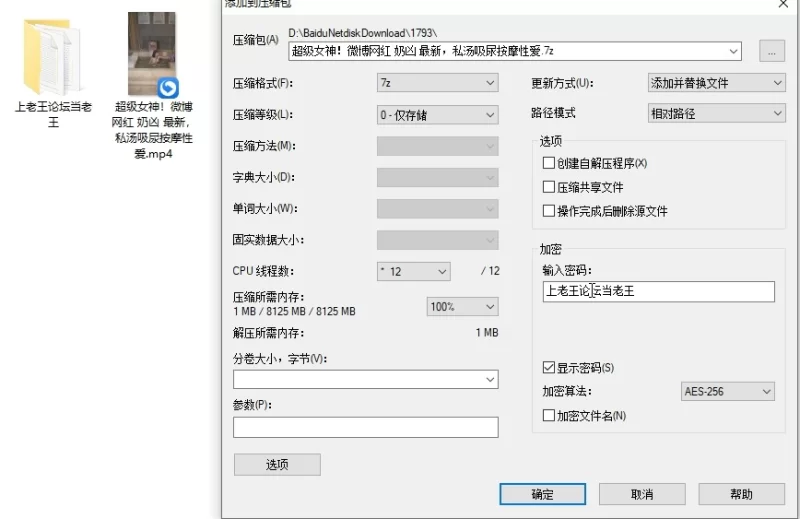The image size is (800, 519).
Task: Uncheck 显示密码 checkbox
Action: (x=548, y=367)
